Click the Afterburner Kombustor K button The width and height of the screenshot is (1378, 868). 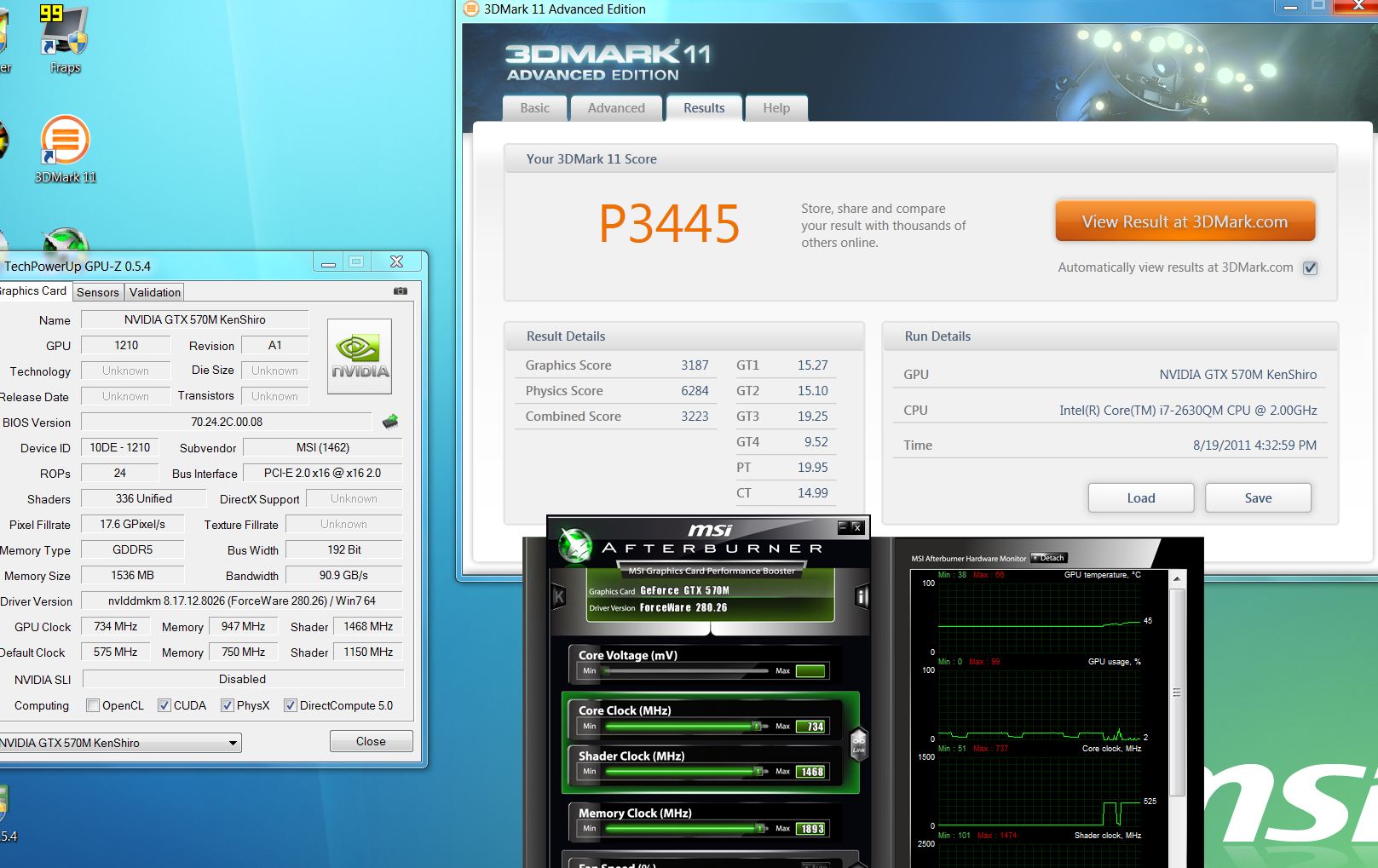click(x=559, y=596)
